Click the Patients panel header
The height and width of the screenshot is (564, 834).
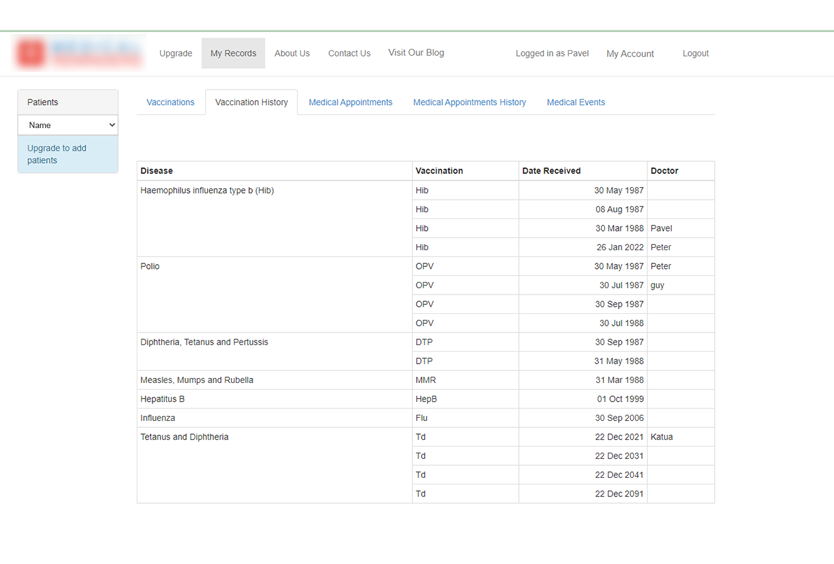pyautogui.click(x=68, y=102)
